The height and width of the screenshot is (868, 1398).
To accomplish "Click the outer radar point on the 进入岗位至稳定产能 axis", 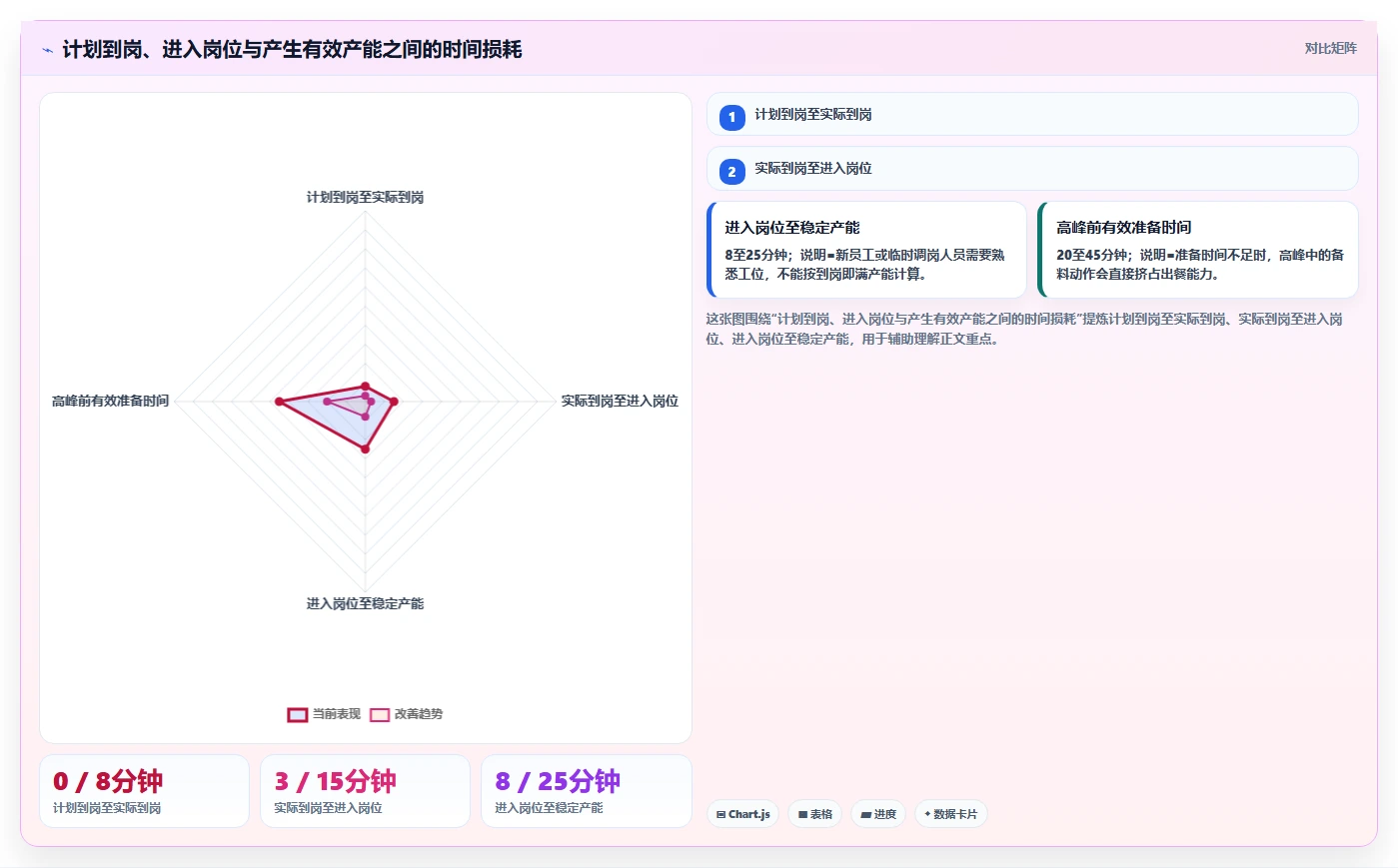I will click(x=365, y=449).
